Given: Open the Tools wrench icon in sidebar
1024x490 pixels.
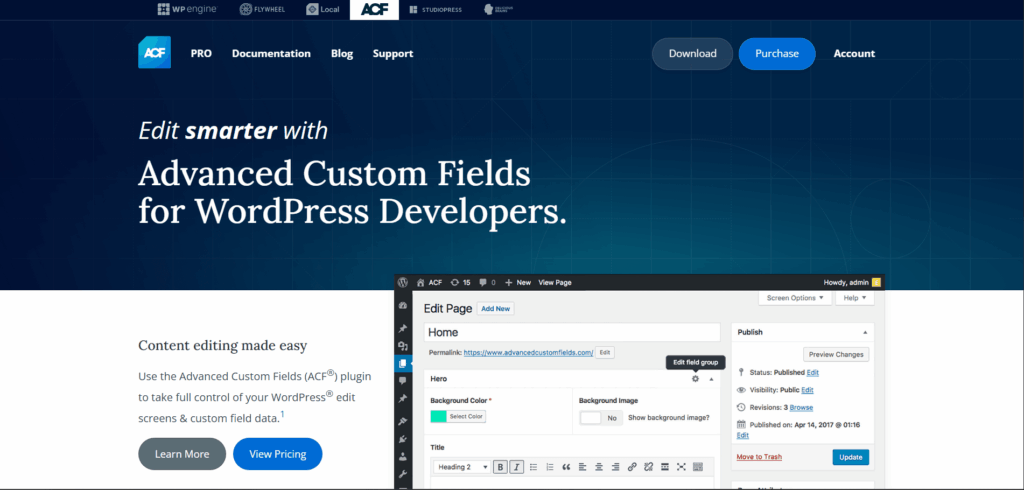Looking at the screenshot, I should pos(403,474).
